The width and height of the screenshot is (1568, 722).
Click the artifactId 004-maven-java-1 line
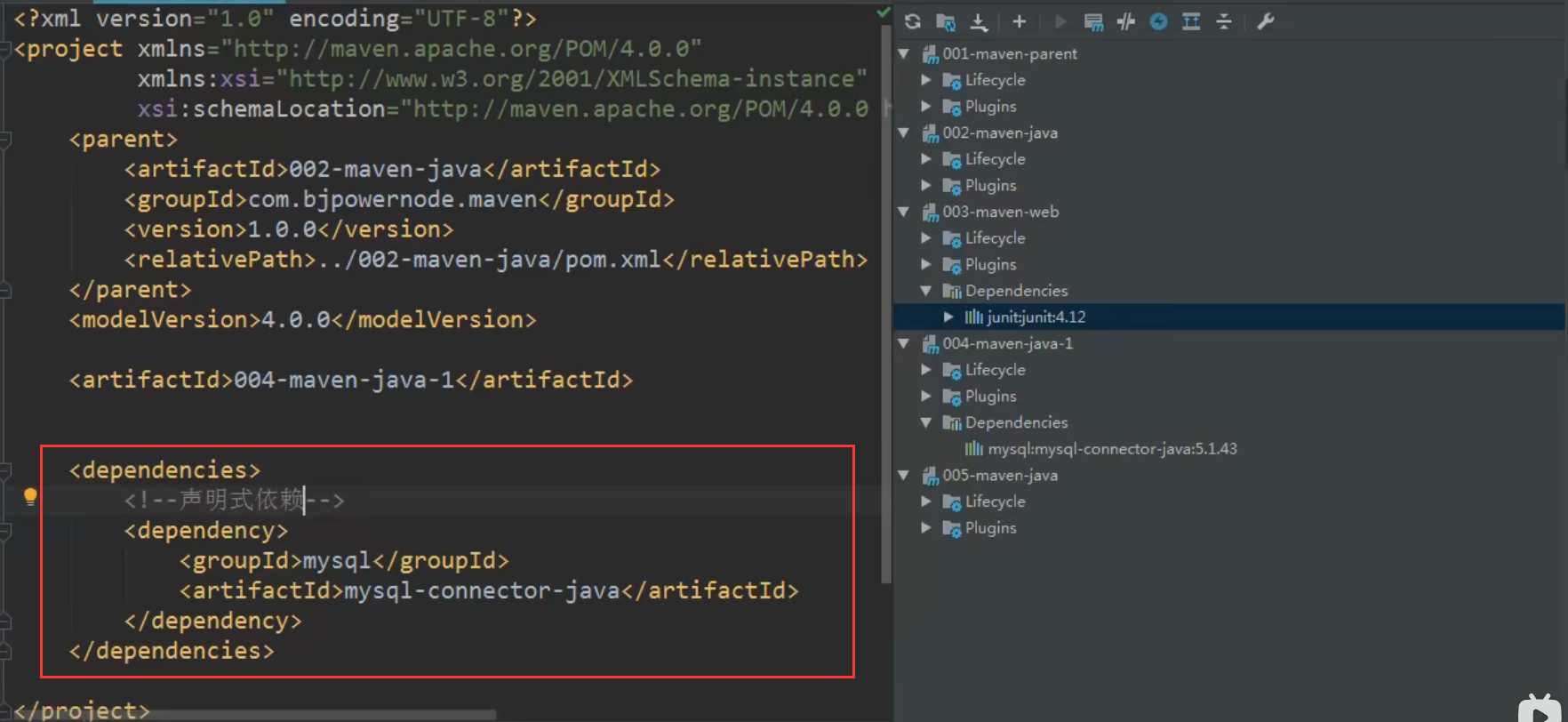pos(351,381)
